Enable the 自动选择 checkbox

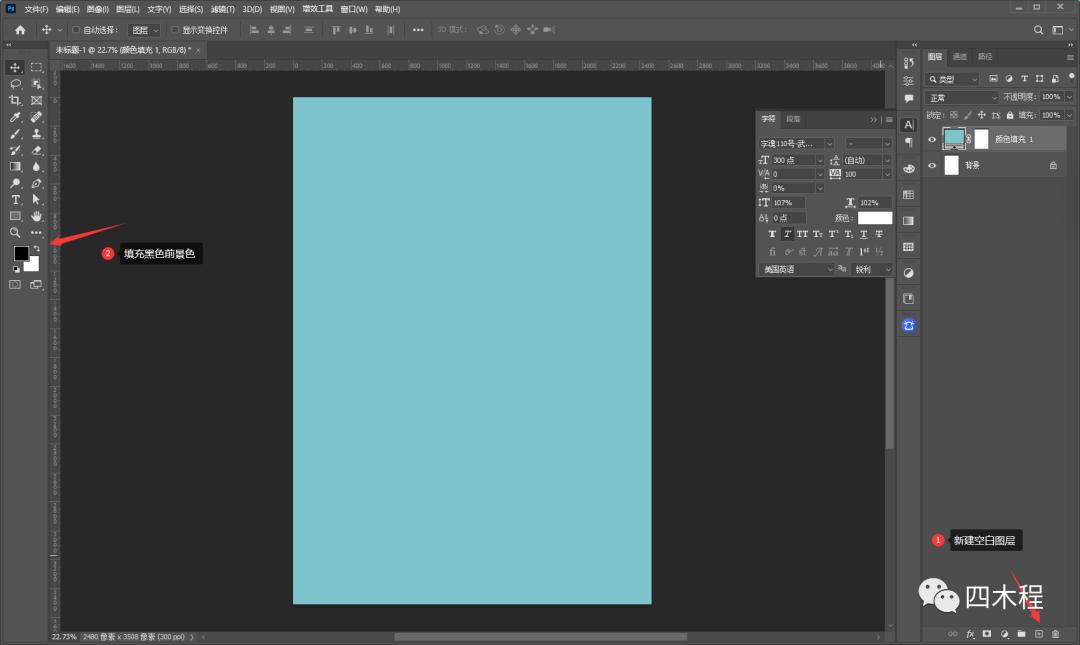click(77, 30)
